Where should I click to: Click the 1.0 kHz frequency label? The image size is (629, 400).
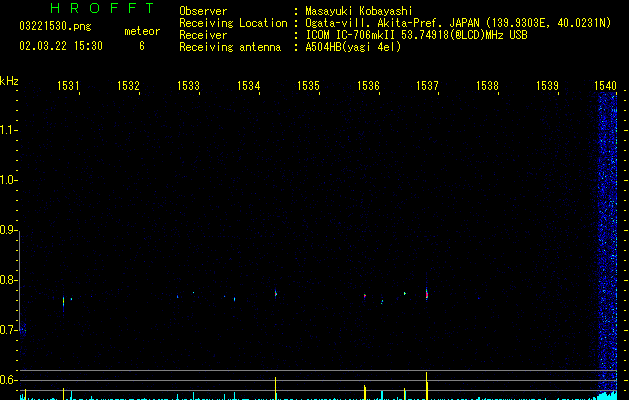[8, 180]
